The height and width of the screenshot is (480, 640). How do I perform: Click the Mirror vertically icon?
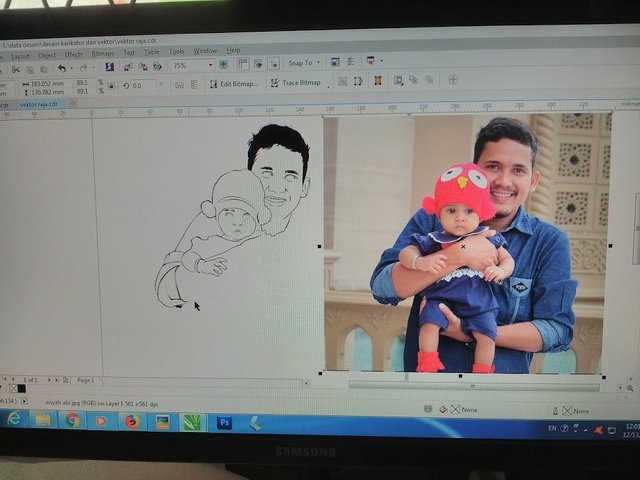click(x=194, y=84)
